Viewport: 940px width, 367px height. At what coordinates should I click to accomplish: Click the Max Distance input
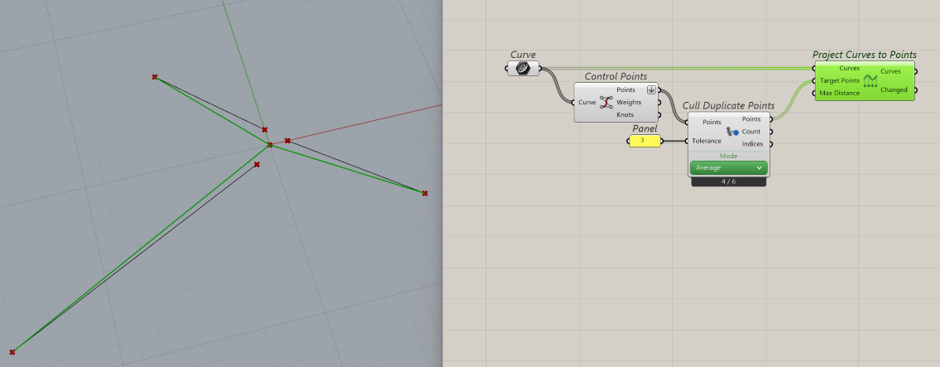[839, 93]
